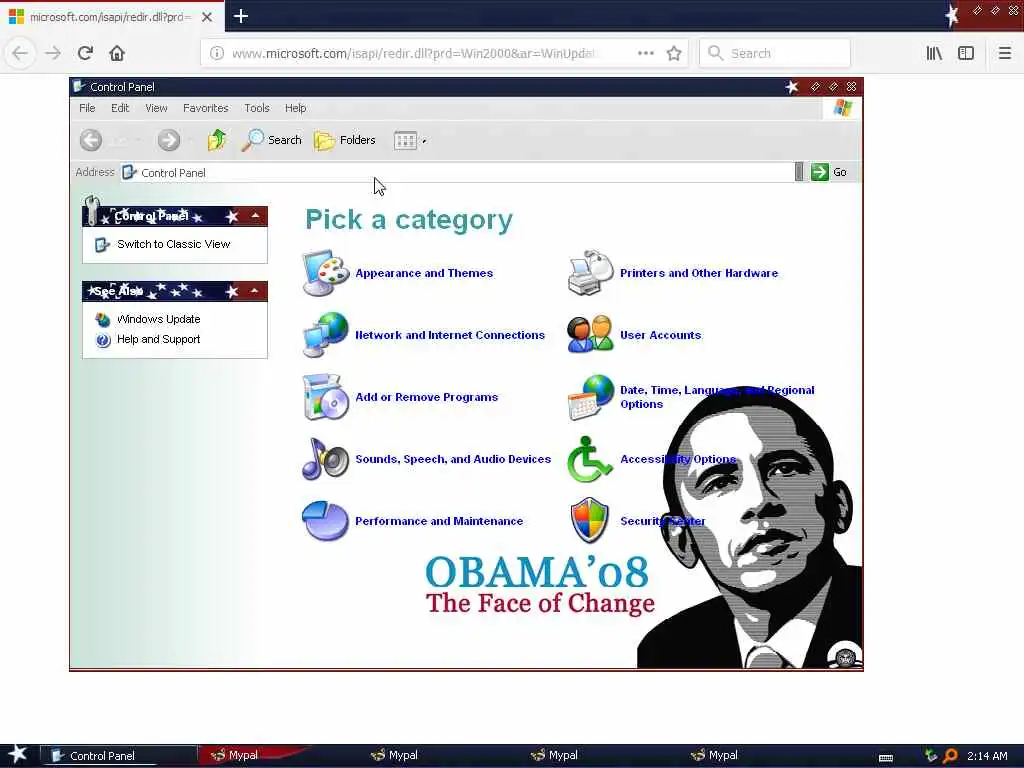Open the File menu
The width and height of the screenshot is (1024, 768).
point(87,108)
